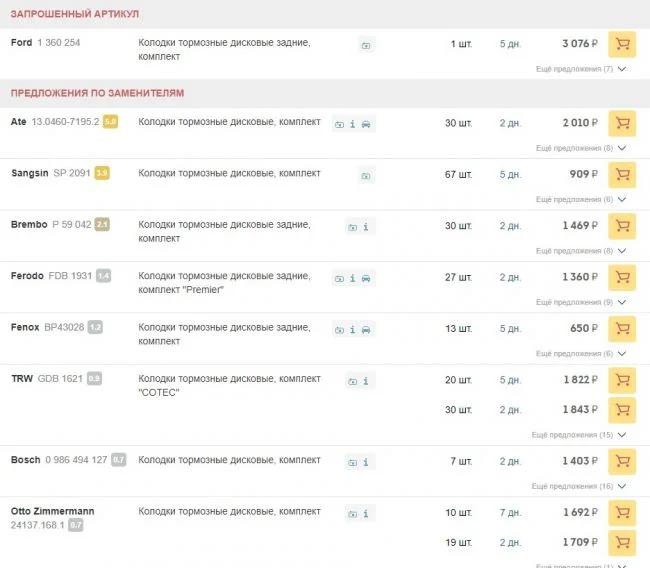Click Sangsin rating badge 3.9
The image size is (650, 568).
(102, 173)
